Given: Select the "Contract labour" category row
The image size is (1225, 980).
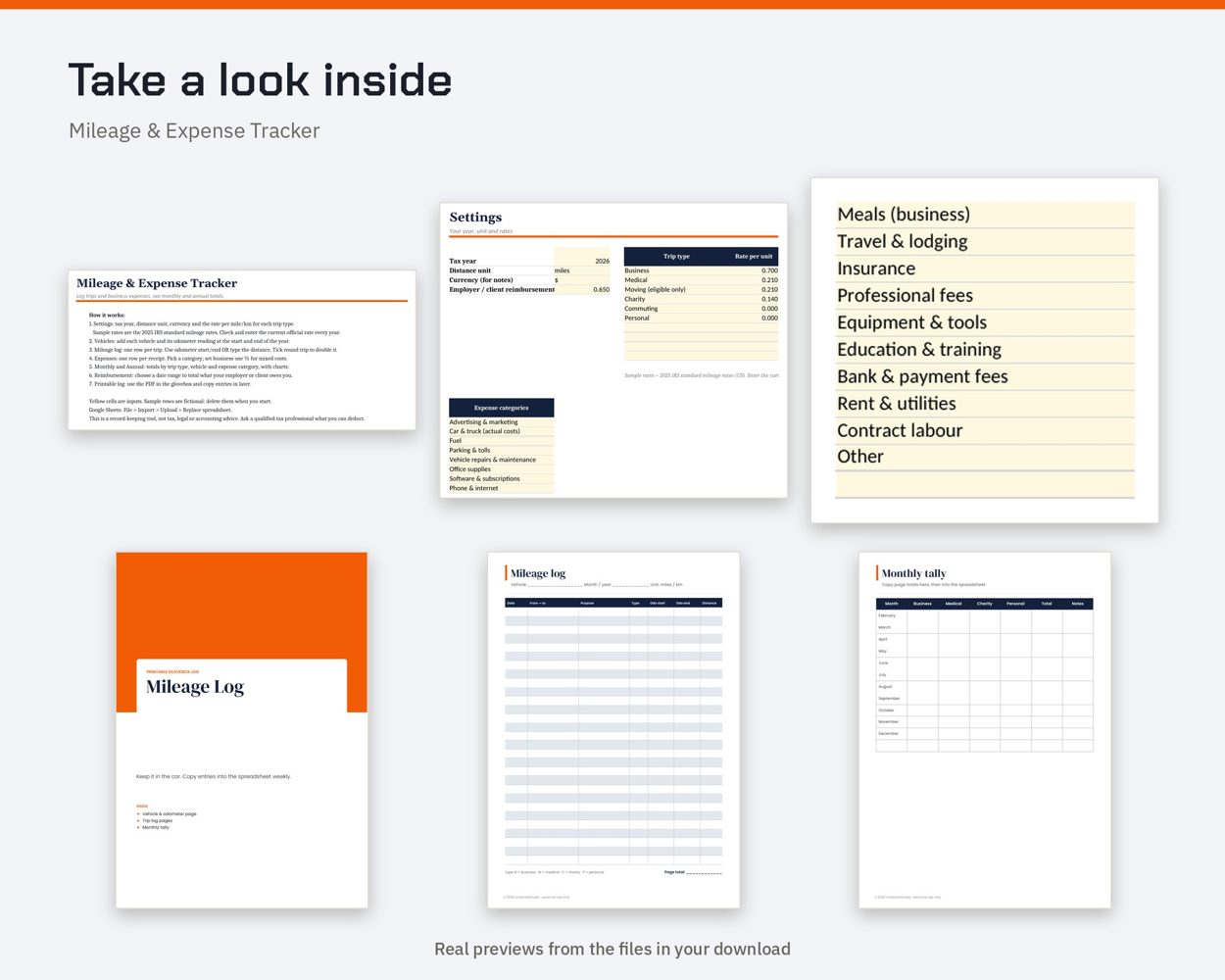Looking at the screenshot, I should click(985, 430).
